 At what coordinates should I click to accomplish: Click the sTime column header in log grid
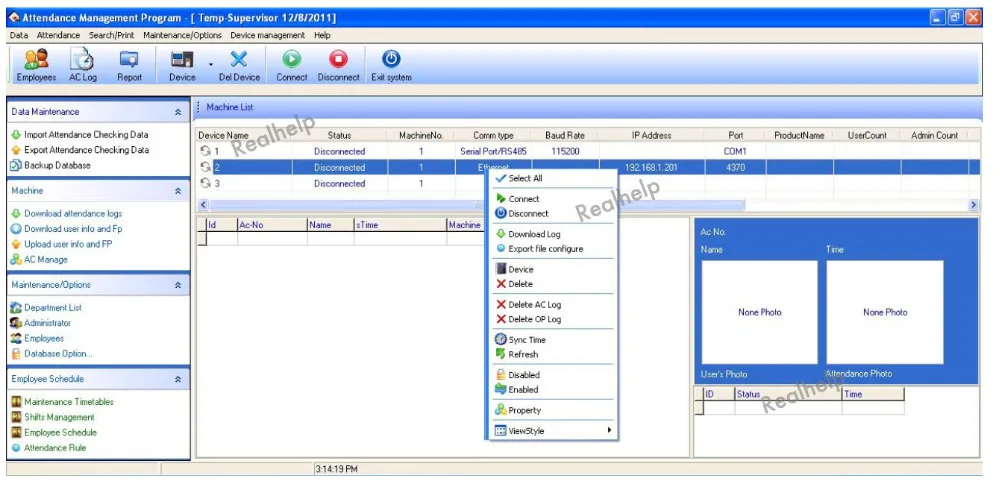[x=400, y=225]
